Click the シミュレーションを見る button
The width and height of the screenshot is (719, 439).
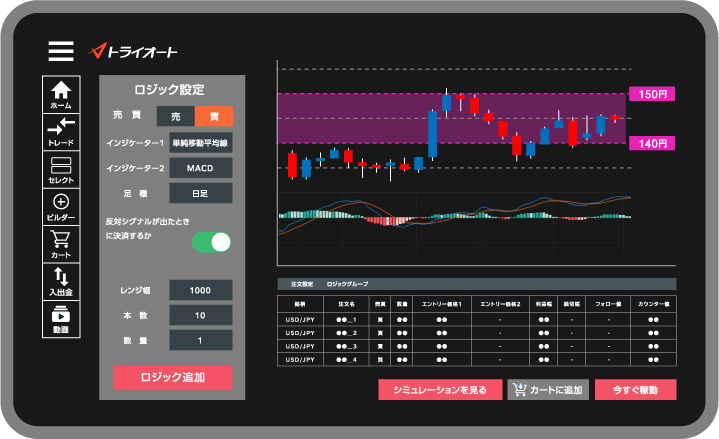pos(439,390)
